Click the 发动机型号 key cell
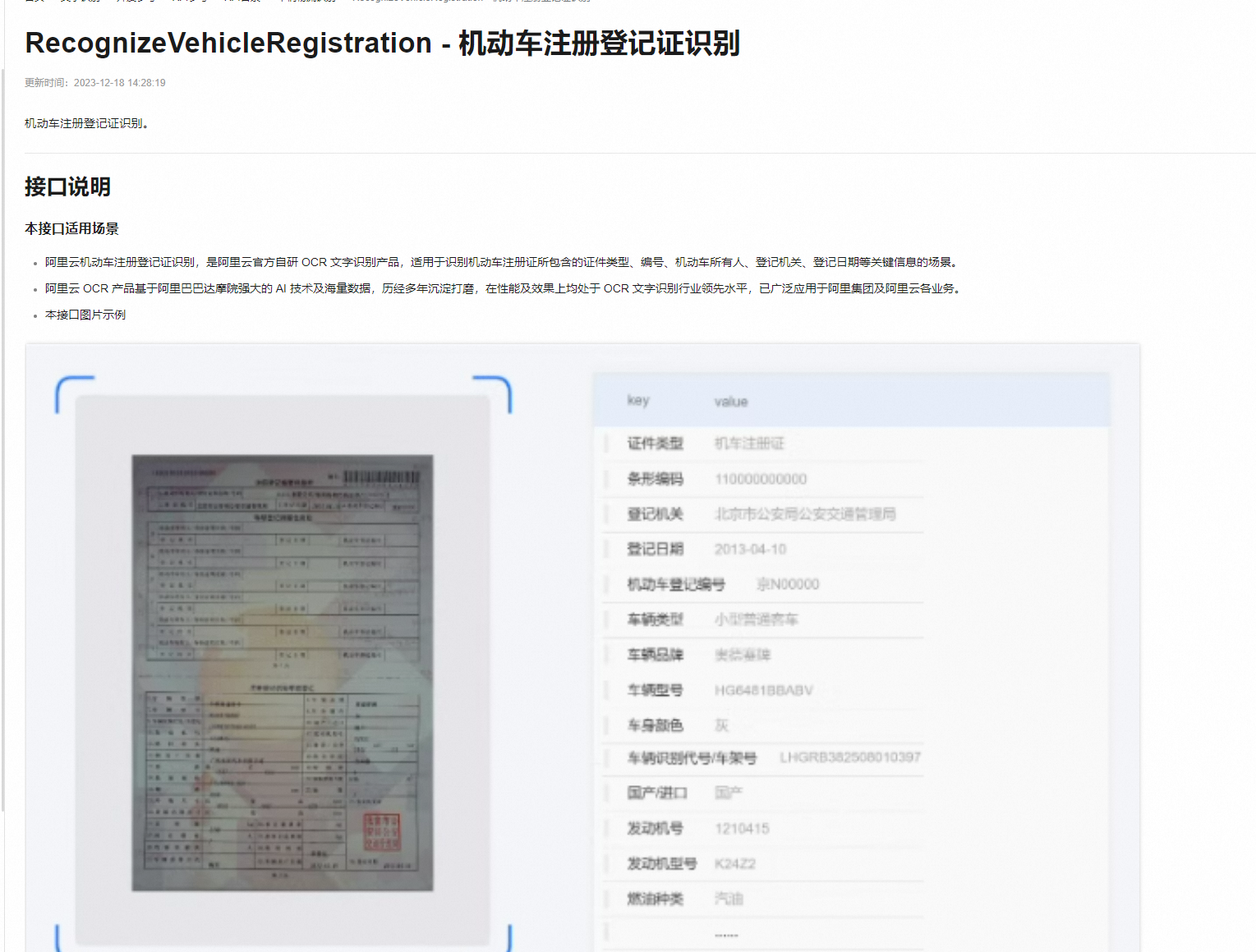This screenshot has height=952, width=1256. 662,863
